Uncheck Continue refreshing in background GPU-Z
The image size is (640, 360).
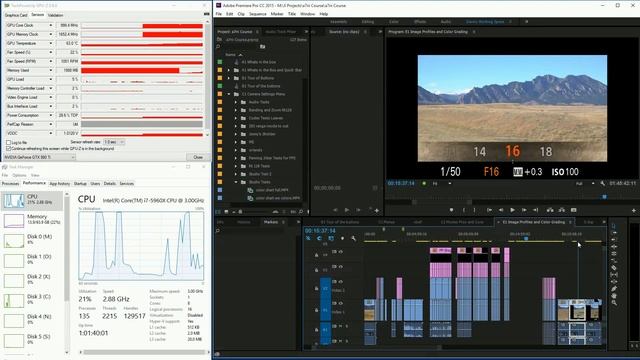(x=8, y=149)
